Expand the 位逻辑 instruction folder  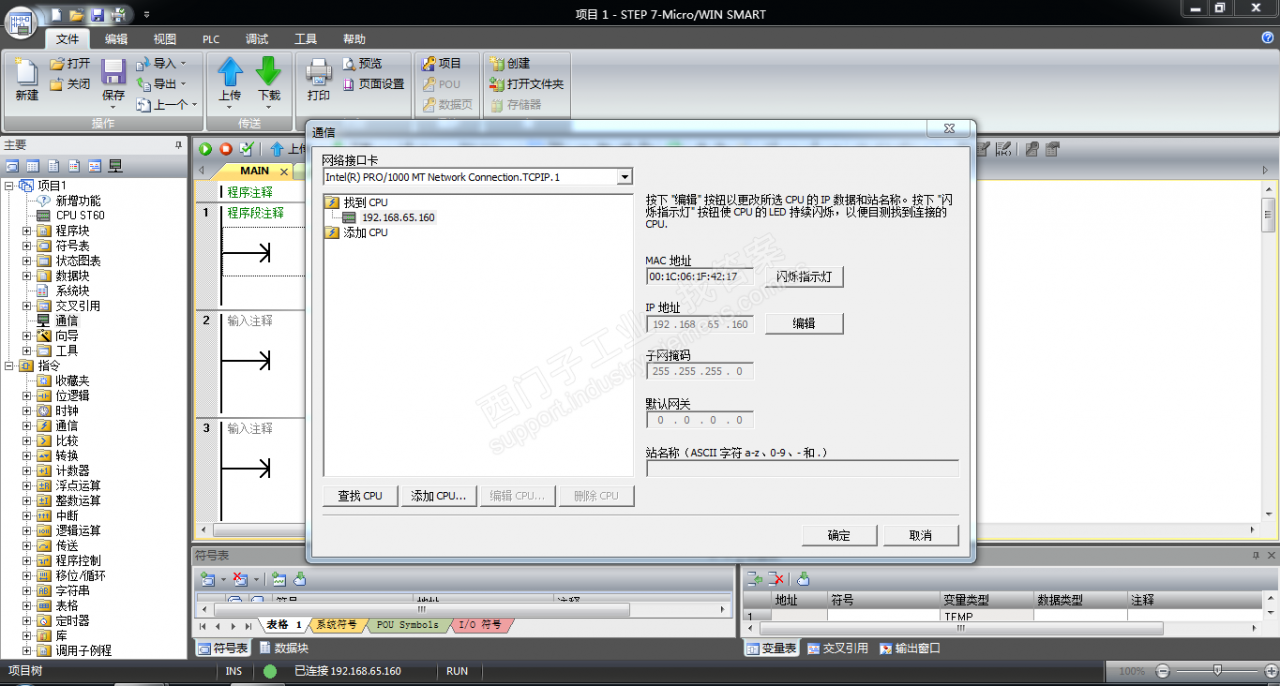click(x=27, y=396)
